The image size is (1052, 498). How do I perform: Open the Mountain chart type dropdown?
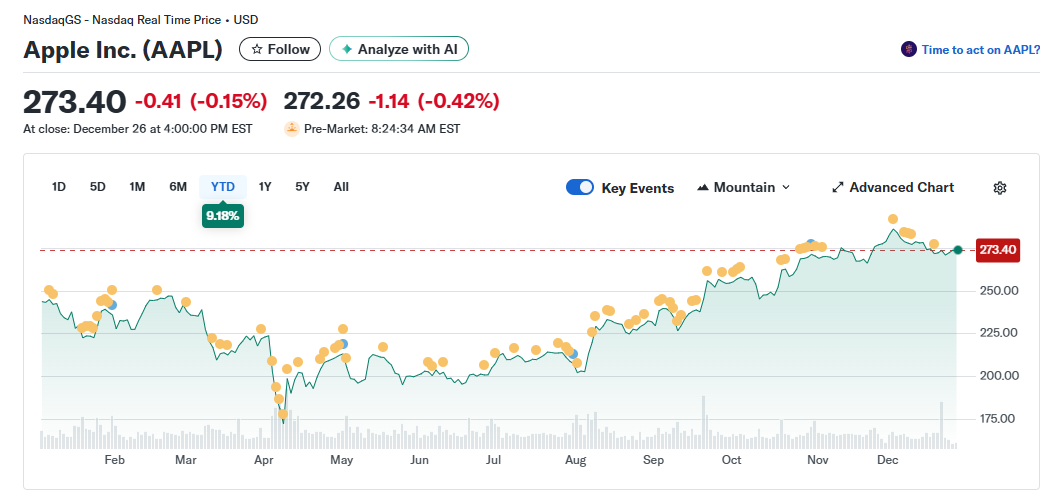point(744,187)
